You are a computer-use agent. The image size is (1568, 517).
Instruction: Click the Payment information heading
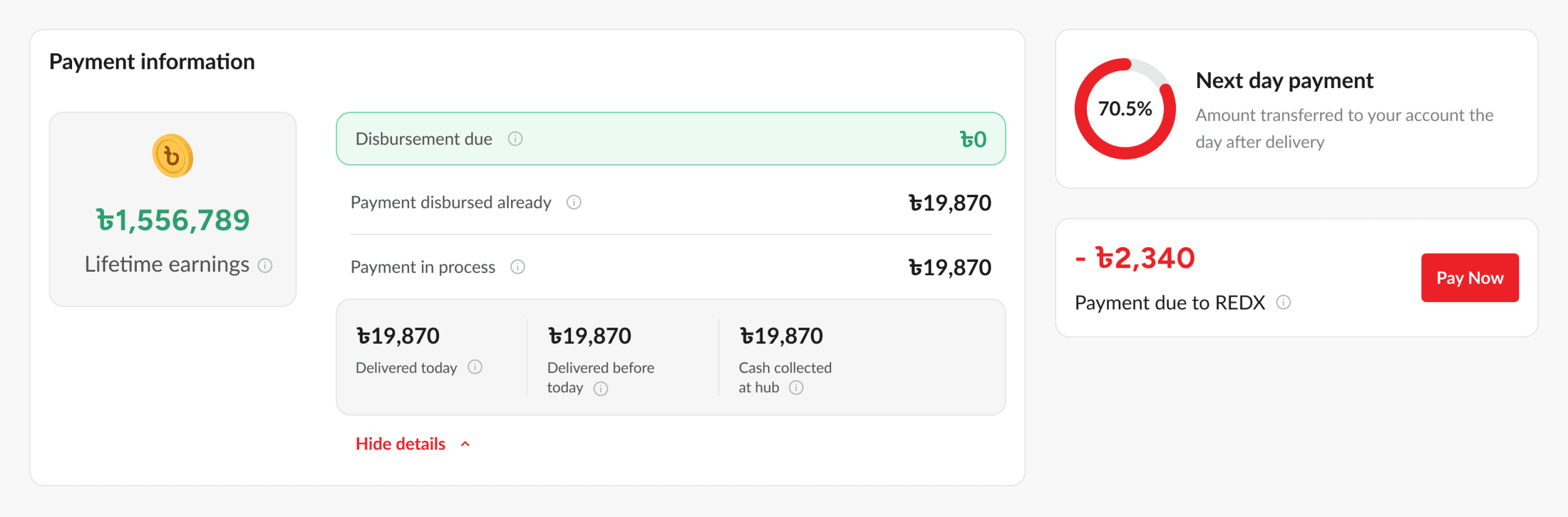(152, 61)
